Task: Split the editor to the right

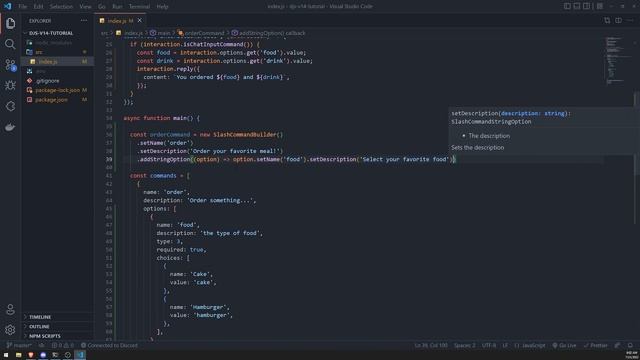Action: (618, 20)
